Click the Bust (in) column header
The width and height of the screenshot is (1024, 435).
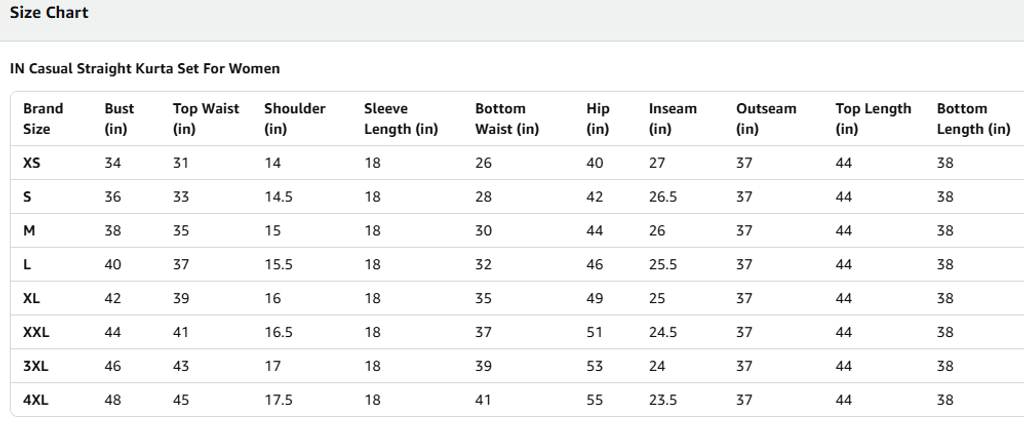point(119,119)
